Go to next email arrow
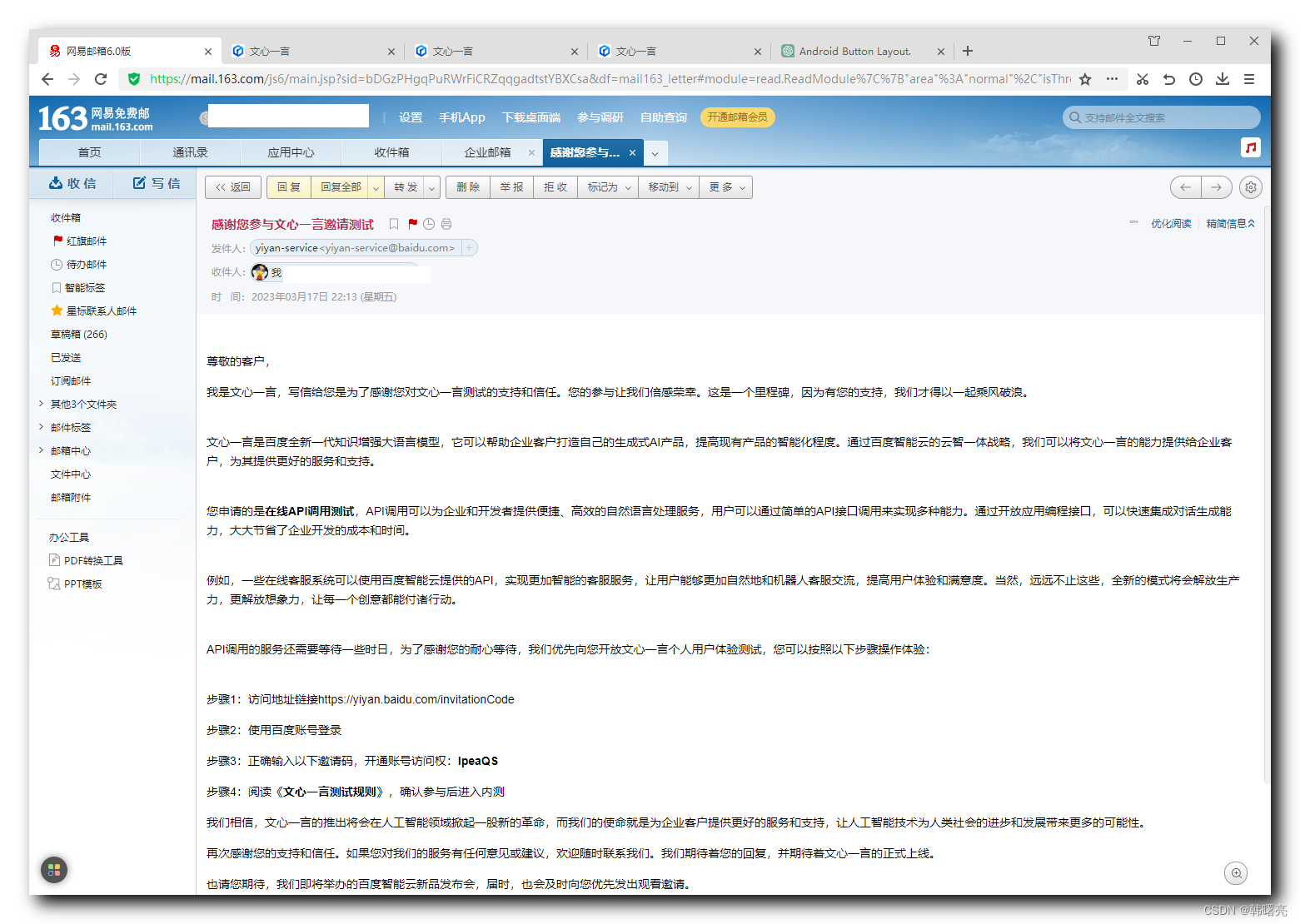The height and width of the screenshot is (924, 1300). tap(1217, 187)
